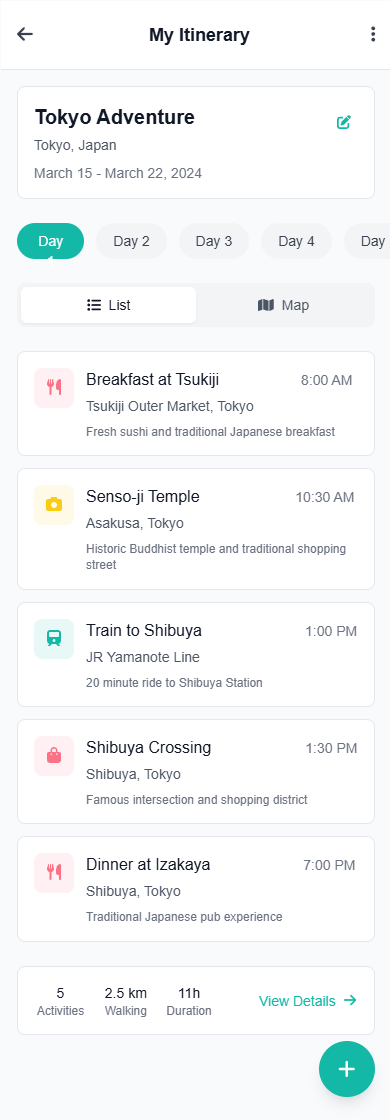Open the Dinner at Izakaya activity card
The height and width of the screenshot is (1120, 390).
(196, 889)
